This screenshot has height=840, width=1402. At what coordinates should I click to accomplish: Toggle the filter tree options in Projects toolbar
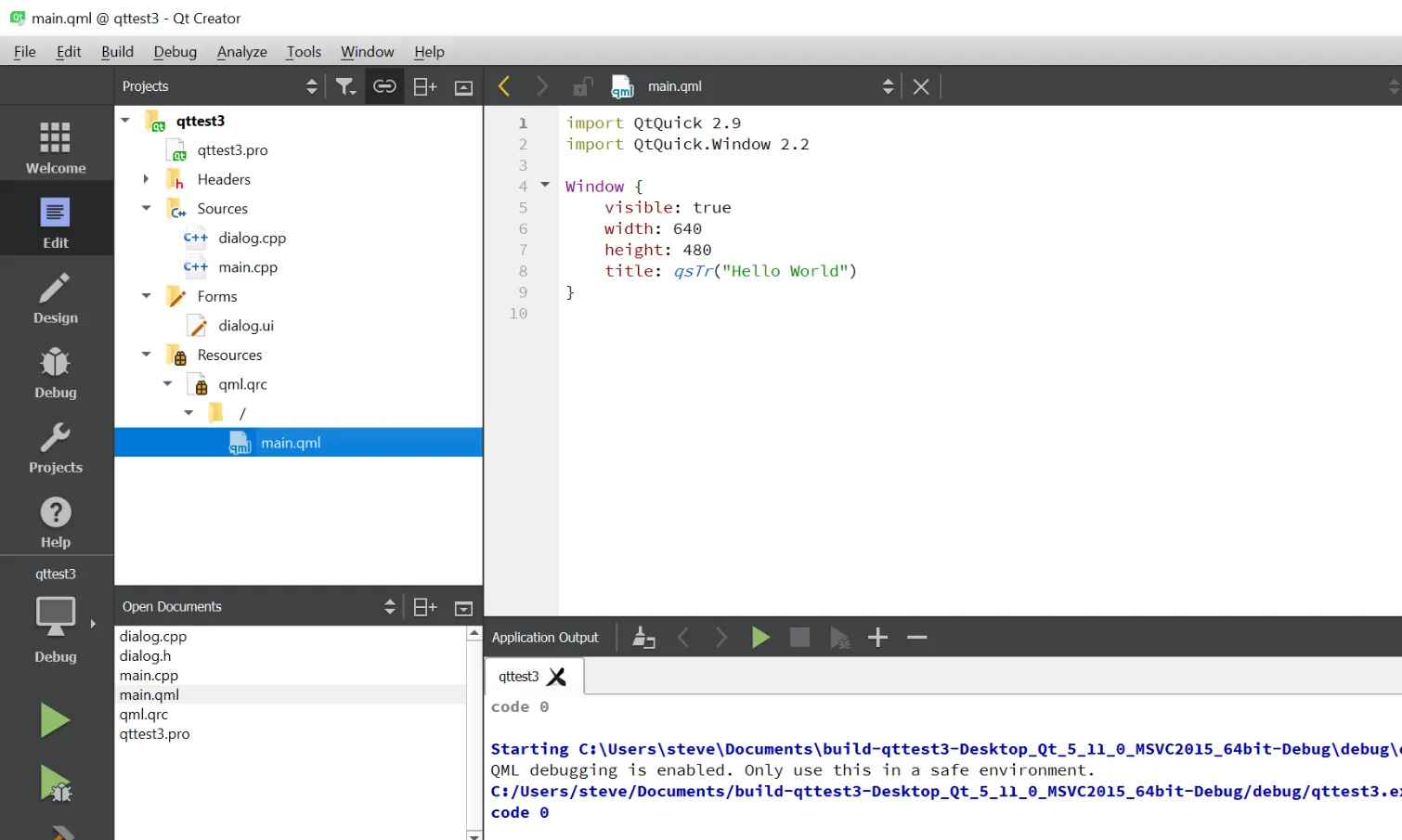(345, 85)
